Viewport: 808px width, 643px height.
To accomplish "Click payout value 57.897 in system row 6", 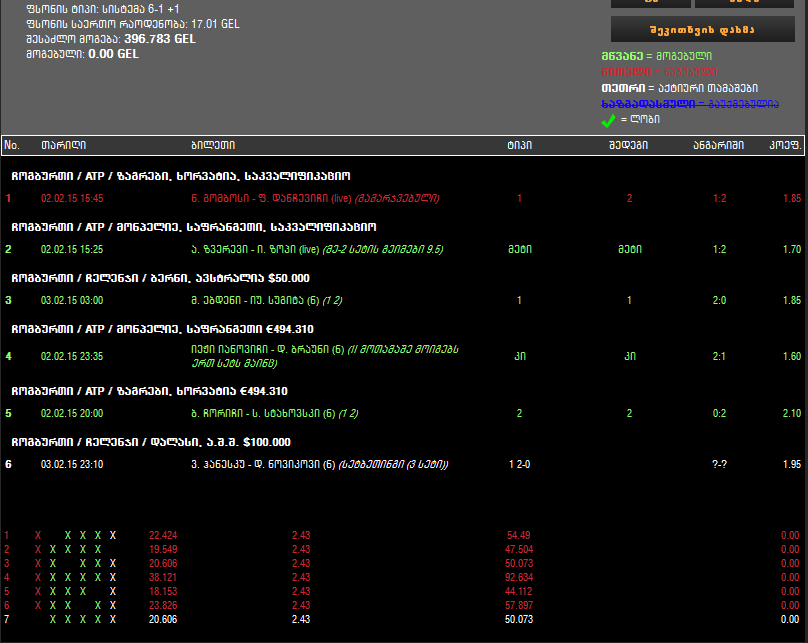I will pos(519,605).
